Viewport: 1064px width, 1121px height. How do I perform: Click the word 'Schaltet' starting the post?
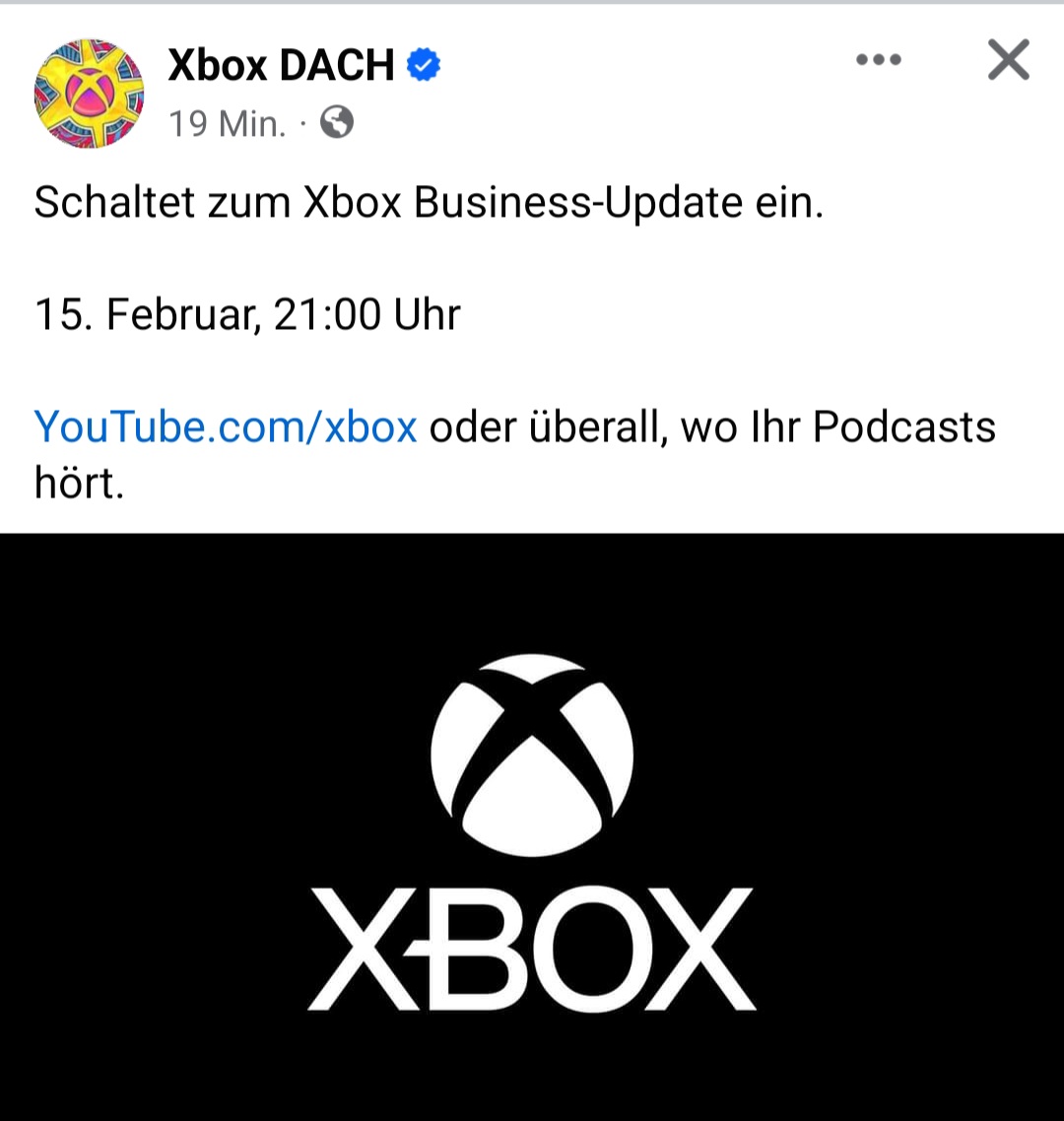point(114,202)
